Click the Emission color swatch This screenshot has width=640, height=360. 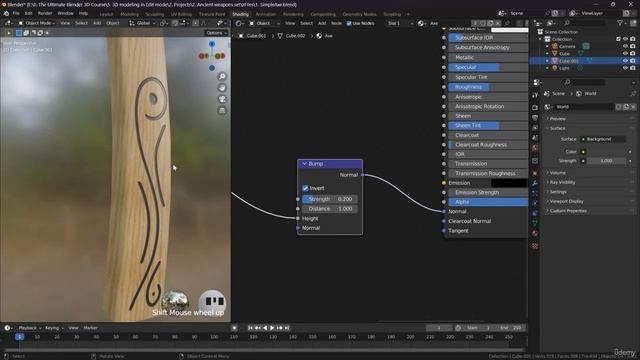tap(509, 183)
